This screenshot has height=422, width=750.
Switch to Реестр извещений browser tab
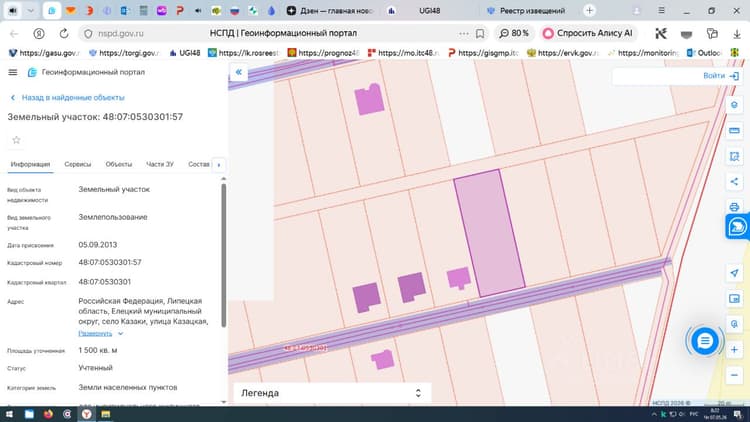click(527, 11)
